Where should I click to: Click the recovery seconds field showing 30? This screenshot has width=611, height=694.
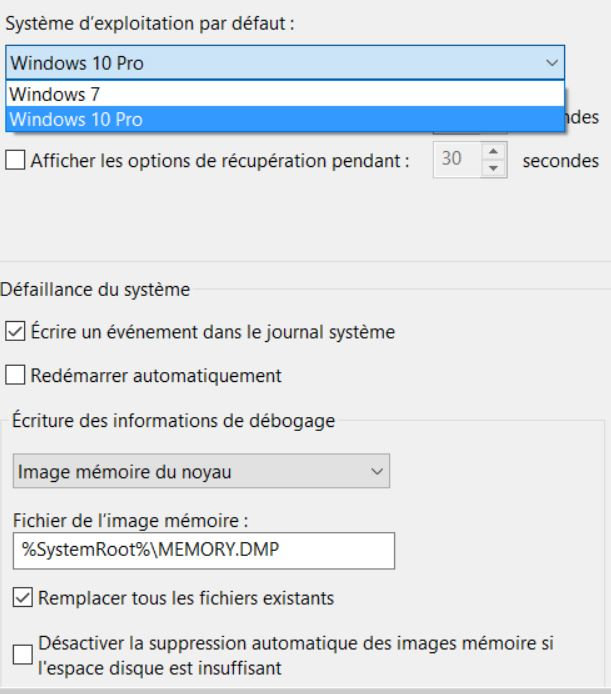point(452,160)
